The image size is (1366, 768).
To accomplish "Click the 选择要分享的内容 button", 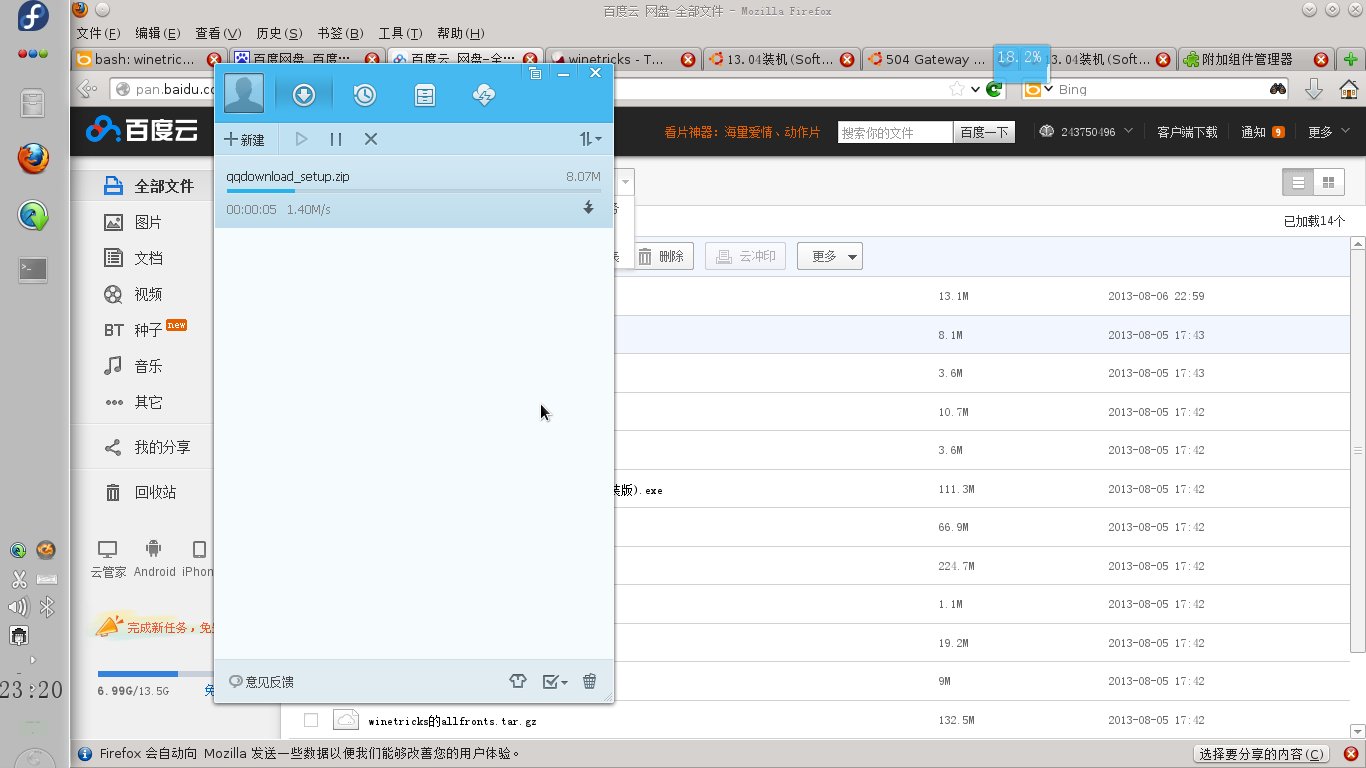I will point(1263,754).
